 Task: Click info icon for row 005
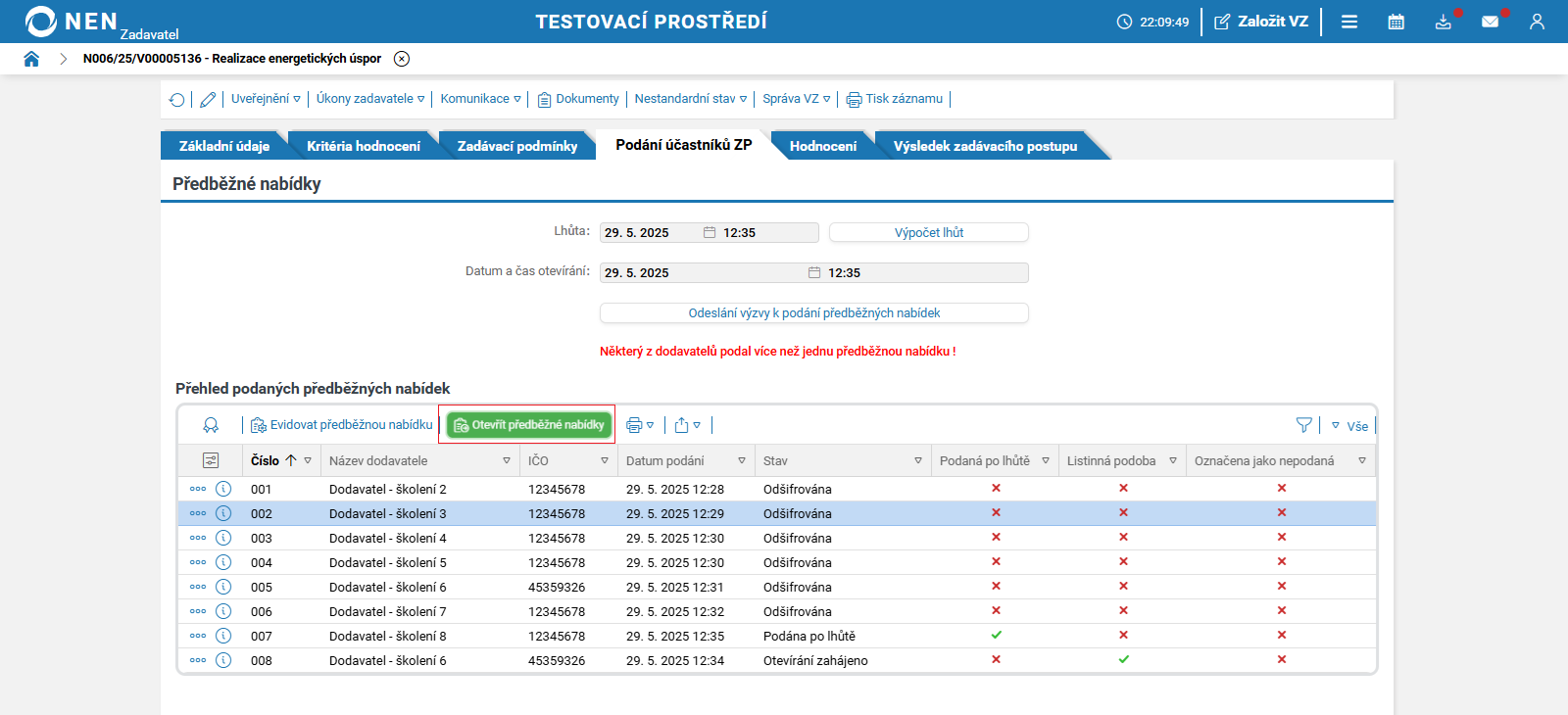(x=223, y=587)
